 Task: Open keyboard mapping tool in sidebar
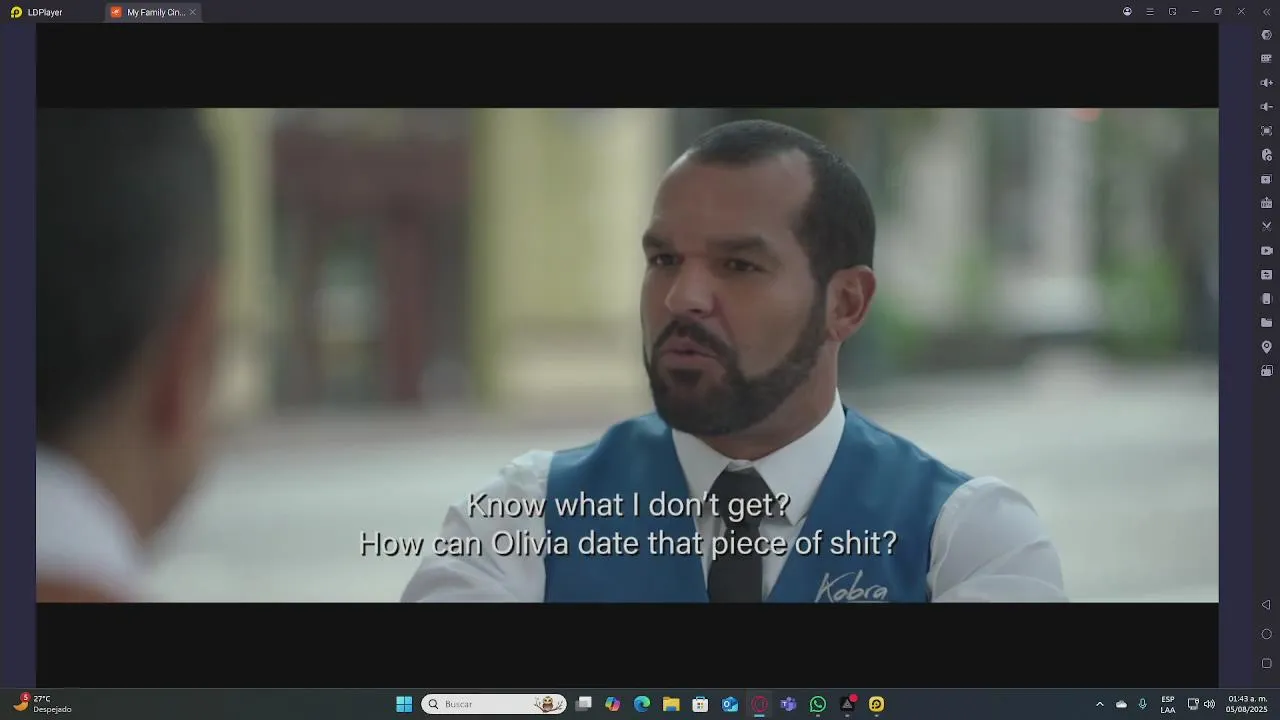click(1266, 59)
